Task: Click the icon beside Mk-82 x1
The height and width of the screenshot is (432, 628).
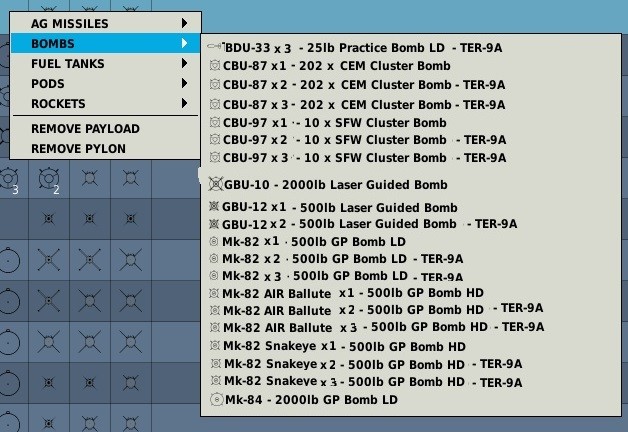Action: click(x=214, y=241)
